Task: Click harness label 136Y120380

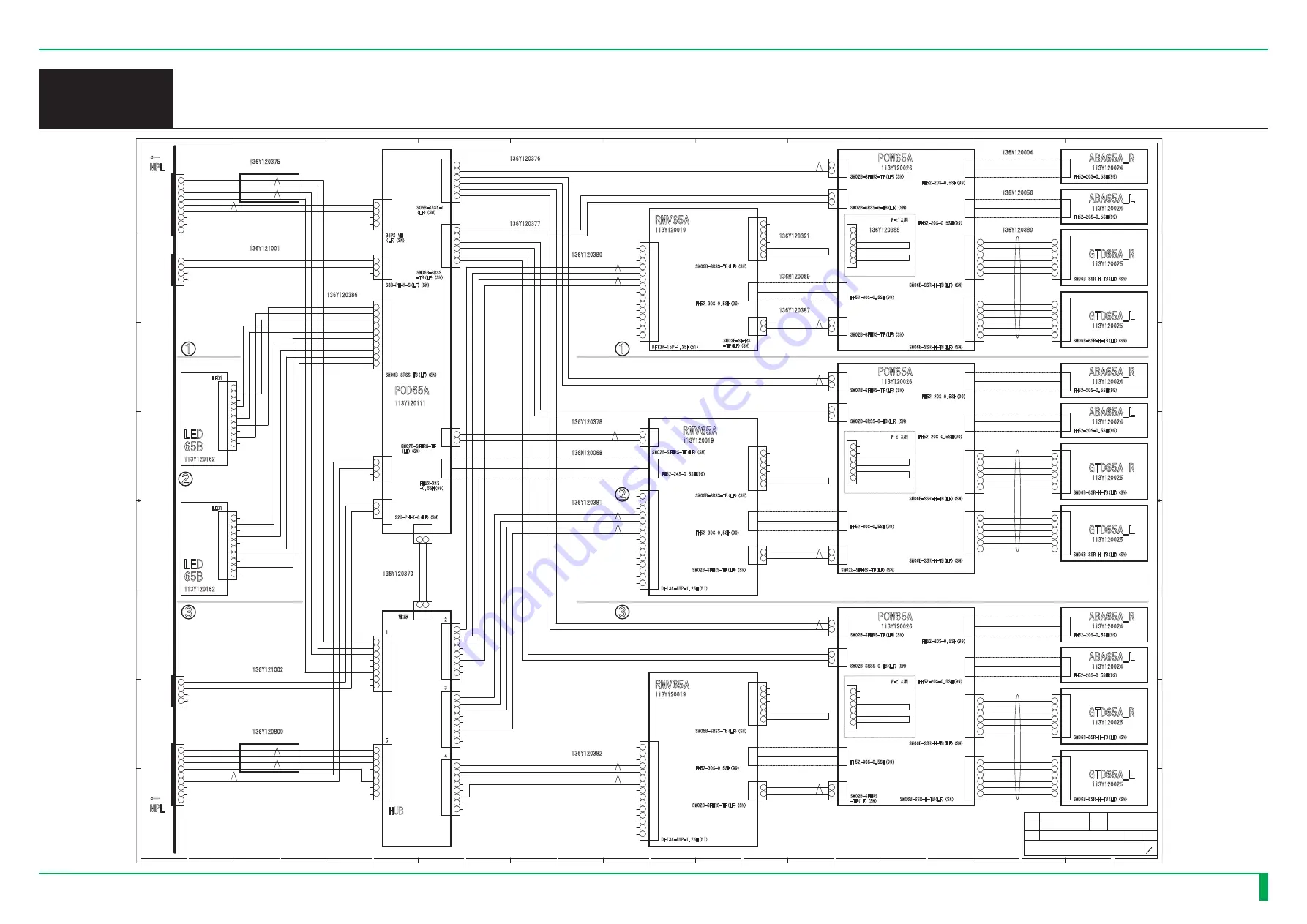Action: point(587,255)
